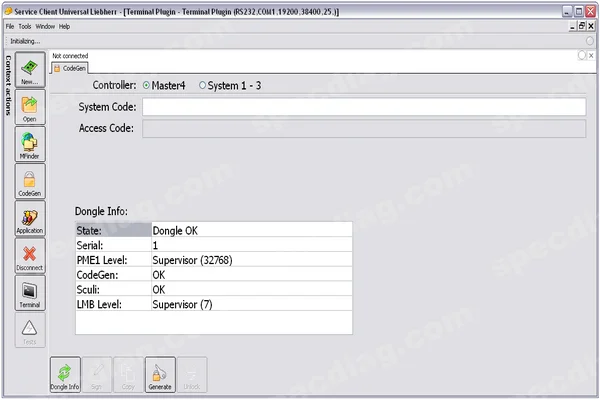
Task: Select the Serial row label
Action: pyautogui.click(x=90, y=245)
